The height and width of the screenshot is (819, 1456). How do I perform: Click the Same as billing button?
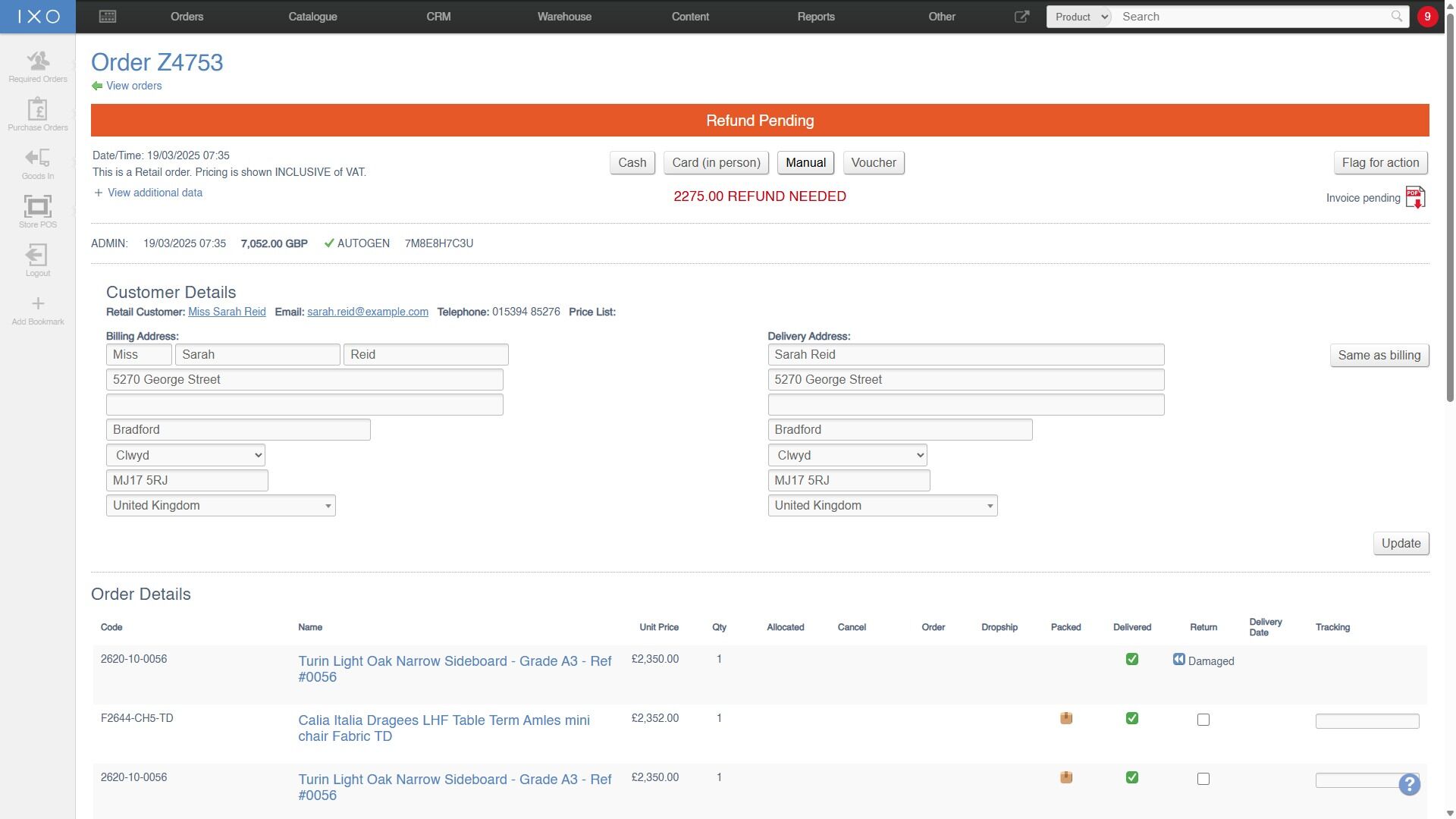pos(1379,356)
